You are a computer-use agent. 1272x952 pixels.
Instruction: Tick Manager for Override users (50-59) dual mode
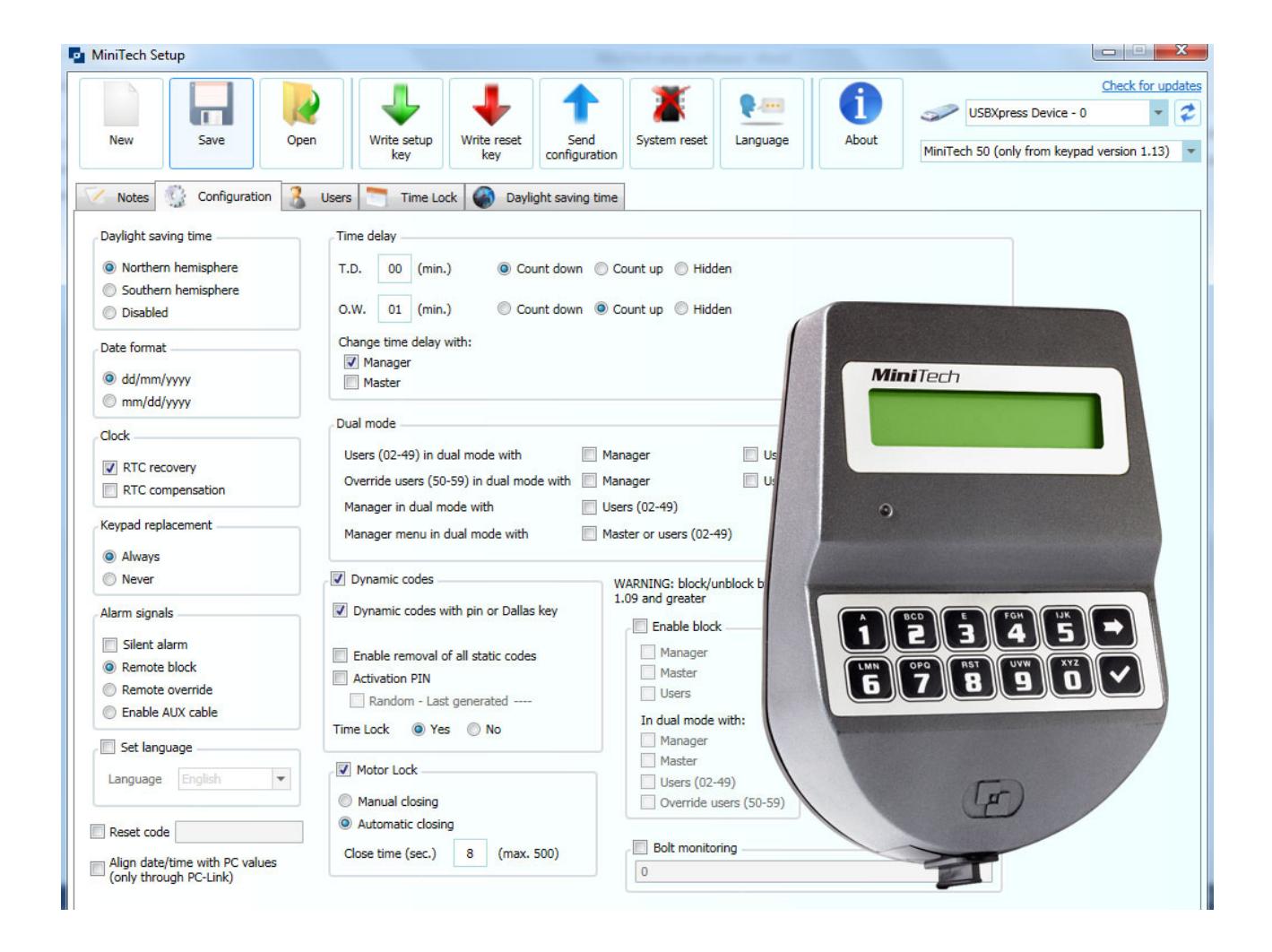(x=589, y=481)
